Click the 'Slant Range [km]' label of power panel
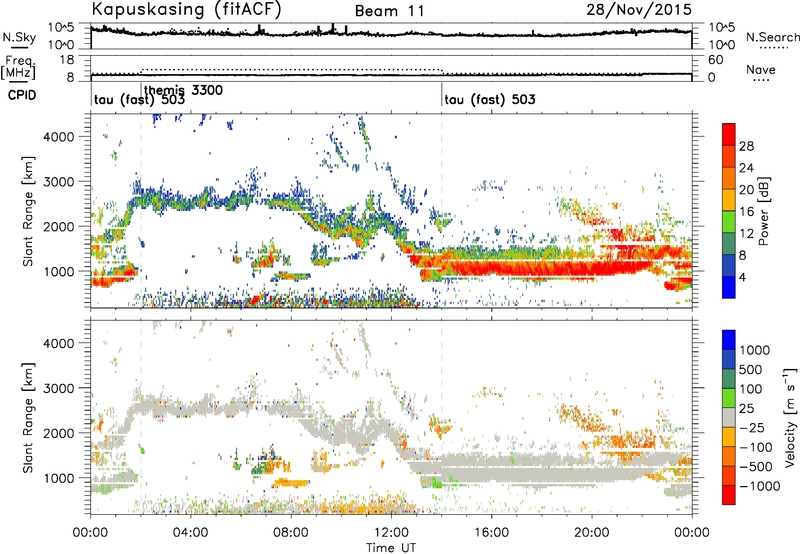 [x=29, y=211]
